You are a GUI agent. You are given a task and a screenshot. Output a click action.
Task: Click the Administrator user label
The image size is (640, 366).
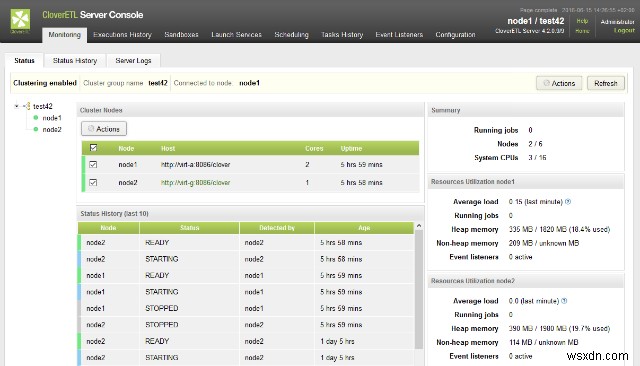pyautogui.click(x=618, y=22)
